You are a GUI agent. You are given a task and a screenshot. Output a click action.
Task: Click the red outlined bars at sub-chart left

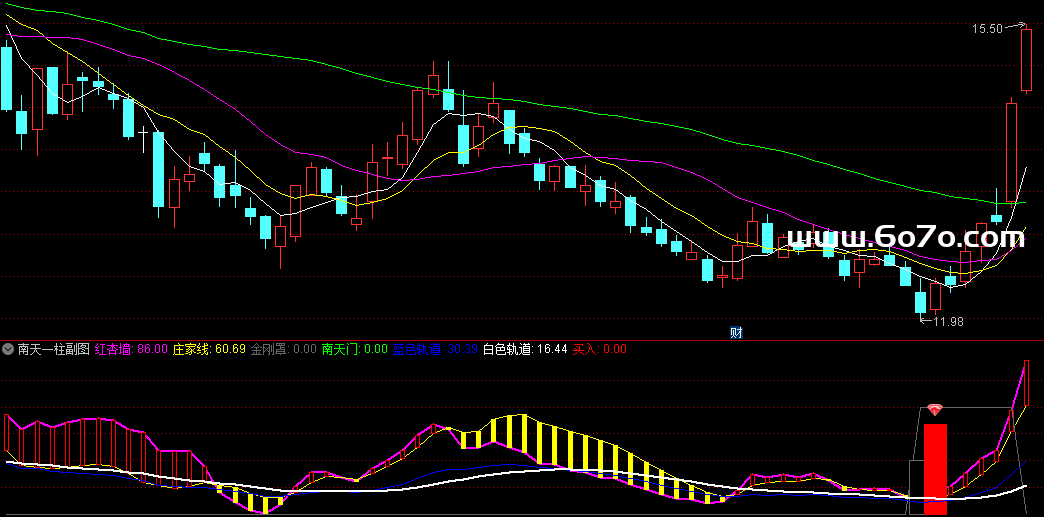[60, 442]
